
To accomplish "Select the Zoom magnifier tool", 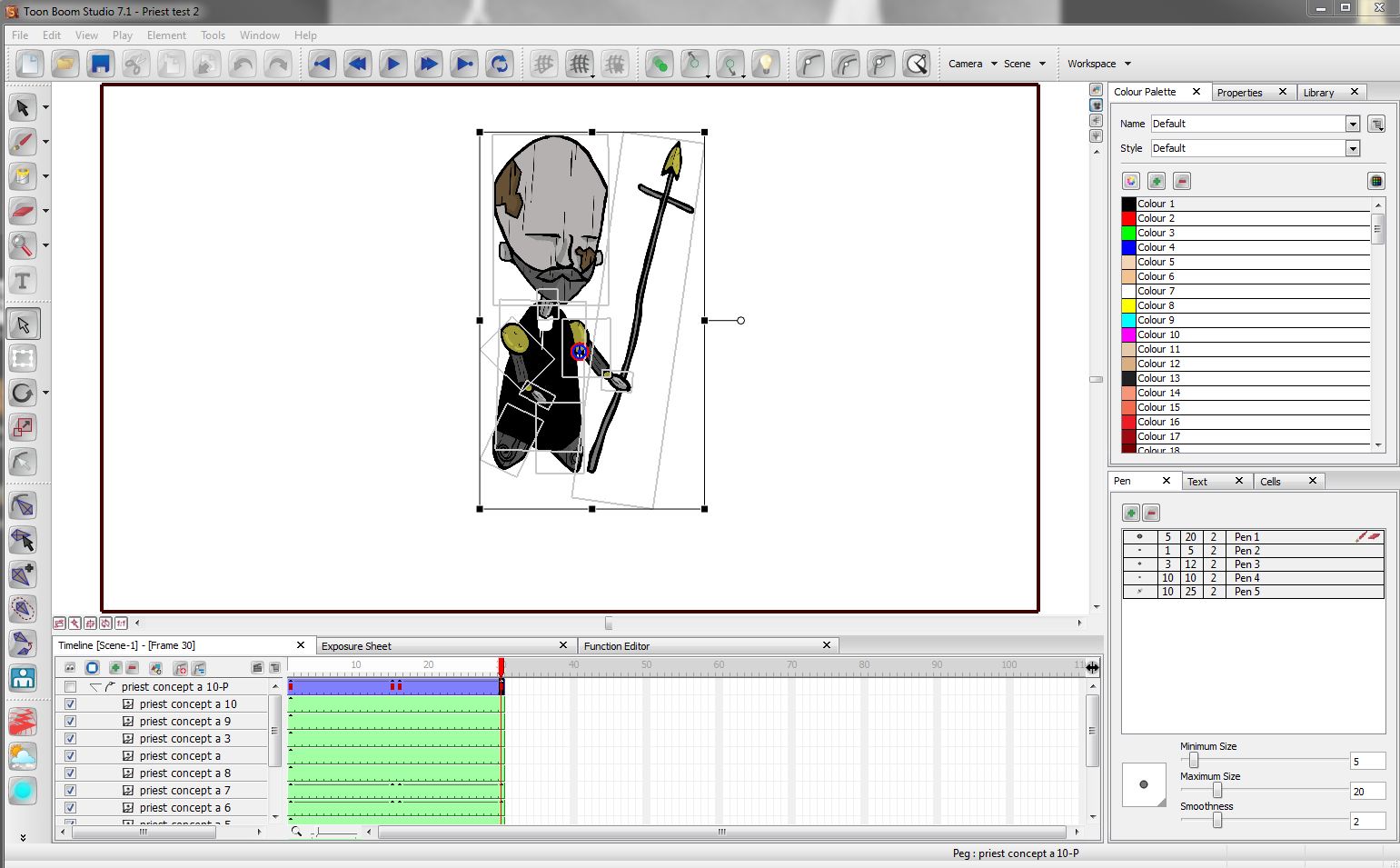I will pos(23,245).
